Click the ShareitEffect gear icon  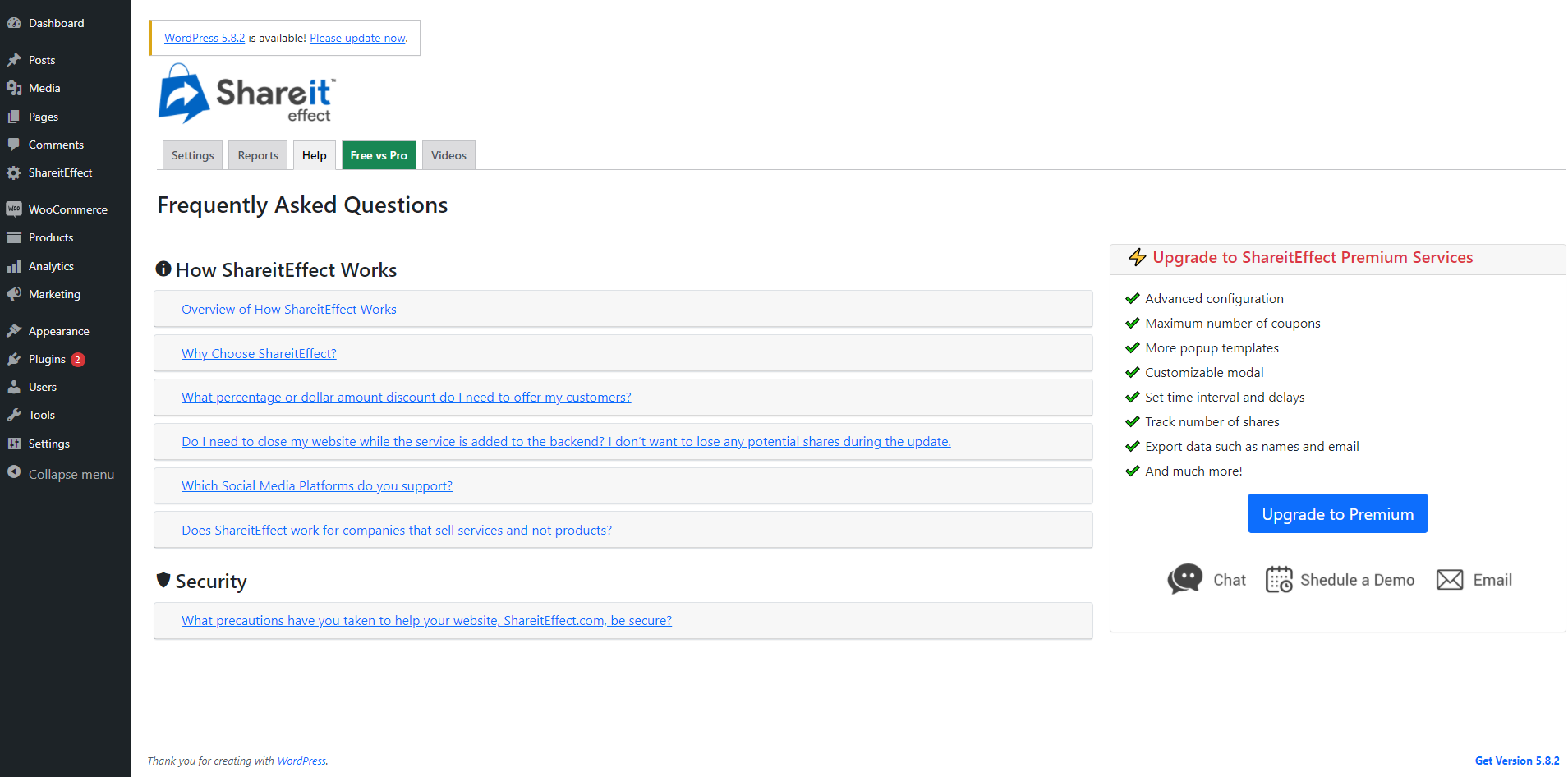tap(14, 172)
